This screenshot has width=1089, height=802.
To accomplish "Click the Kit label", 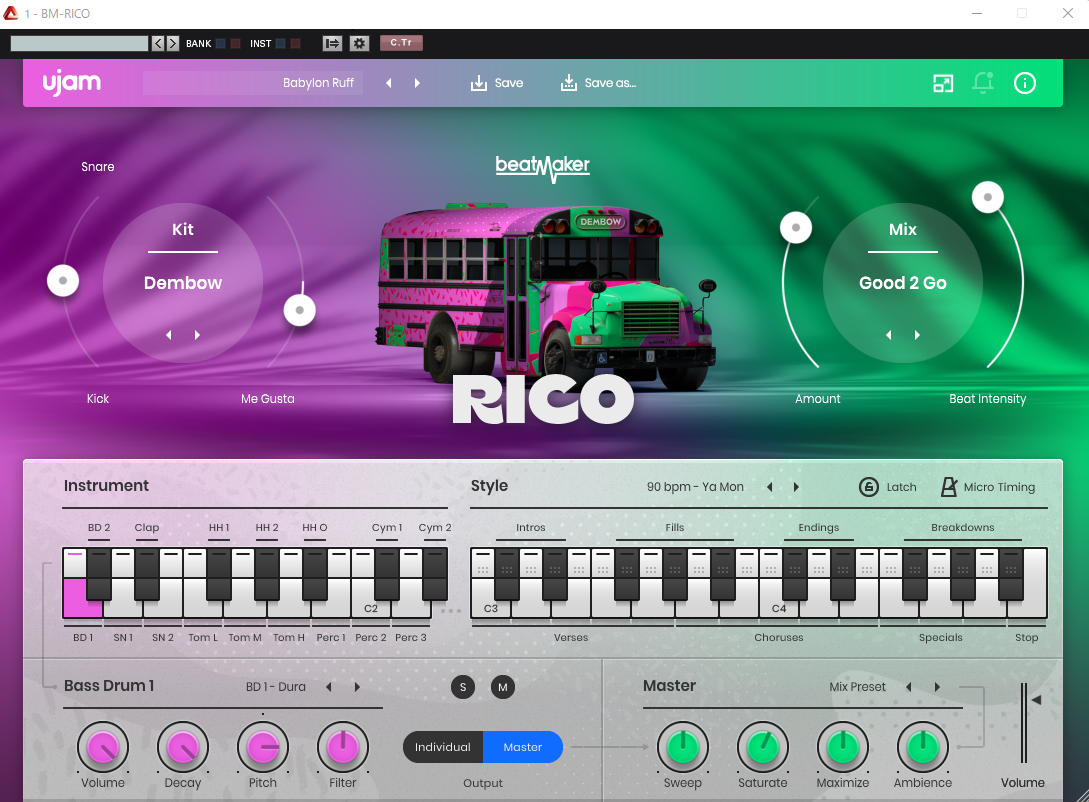I will click(x=183, y=230).
